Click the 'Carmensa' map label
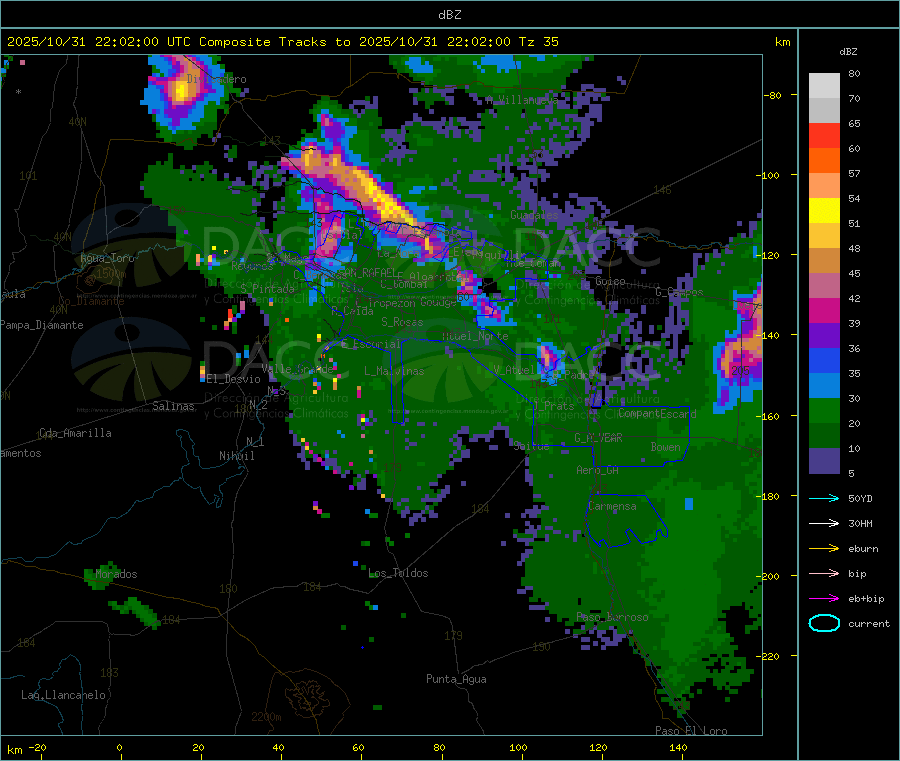 612,506
